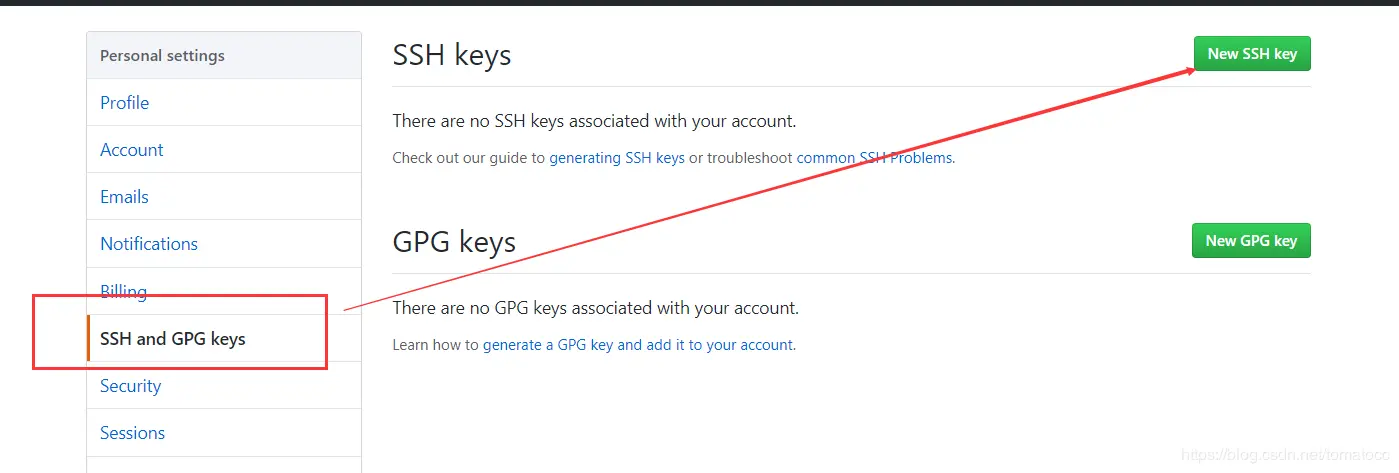Follow the common SSH Problems link
This screenshot has width=1399, height=473.
coord(874,158)
